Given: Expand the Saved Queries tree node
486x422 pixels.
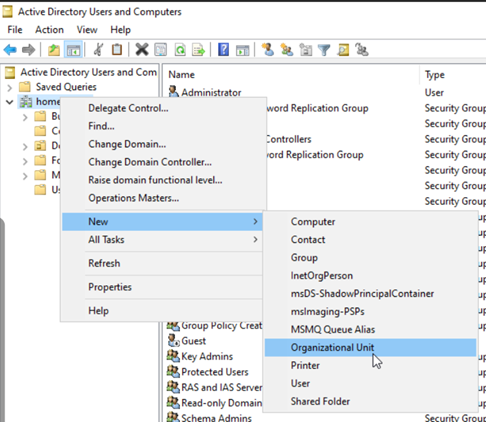Looking at the screenshot, I should (x=10, y=88).
